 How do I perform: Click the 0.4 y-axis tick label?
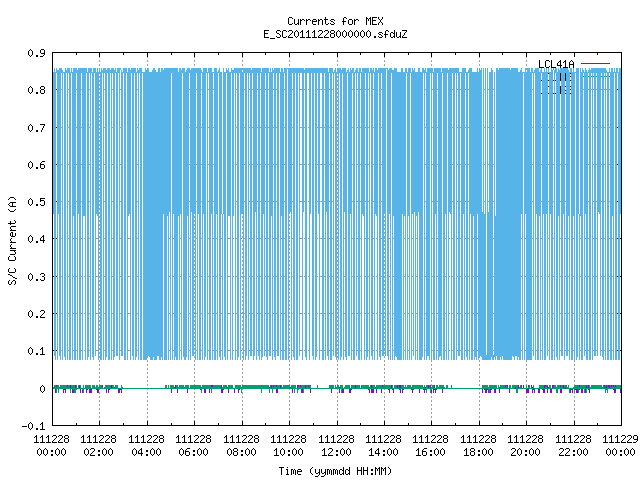coord(36,239)
